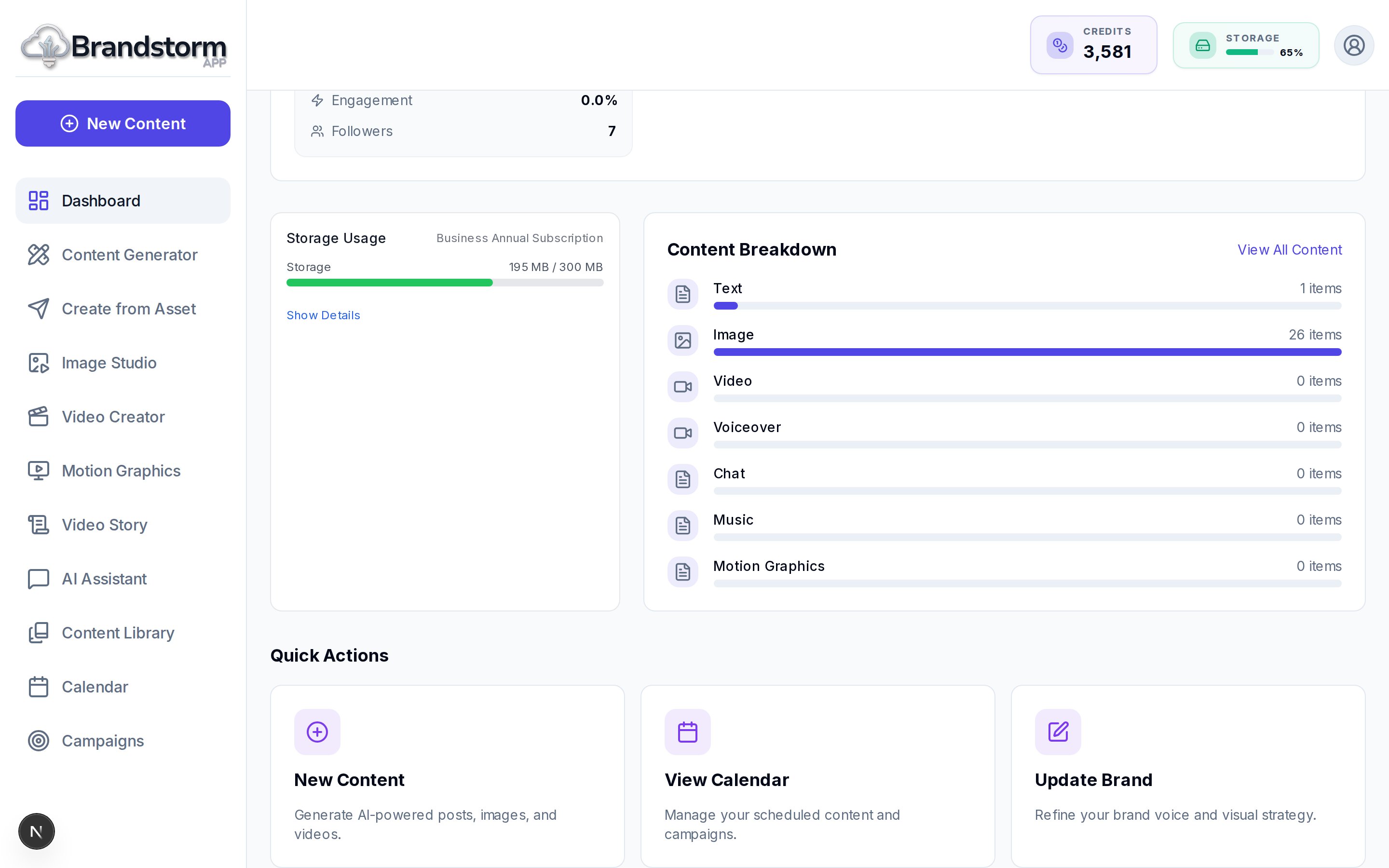Click the plus-circle icon on New Content card
The image size is (1389, 868).
click(317, 732)
